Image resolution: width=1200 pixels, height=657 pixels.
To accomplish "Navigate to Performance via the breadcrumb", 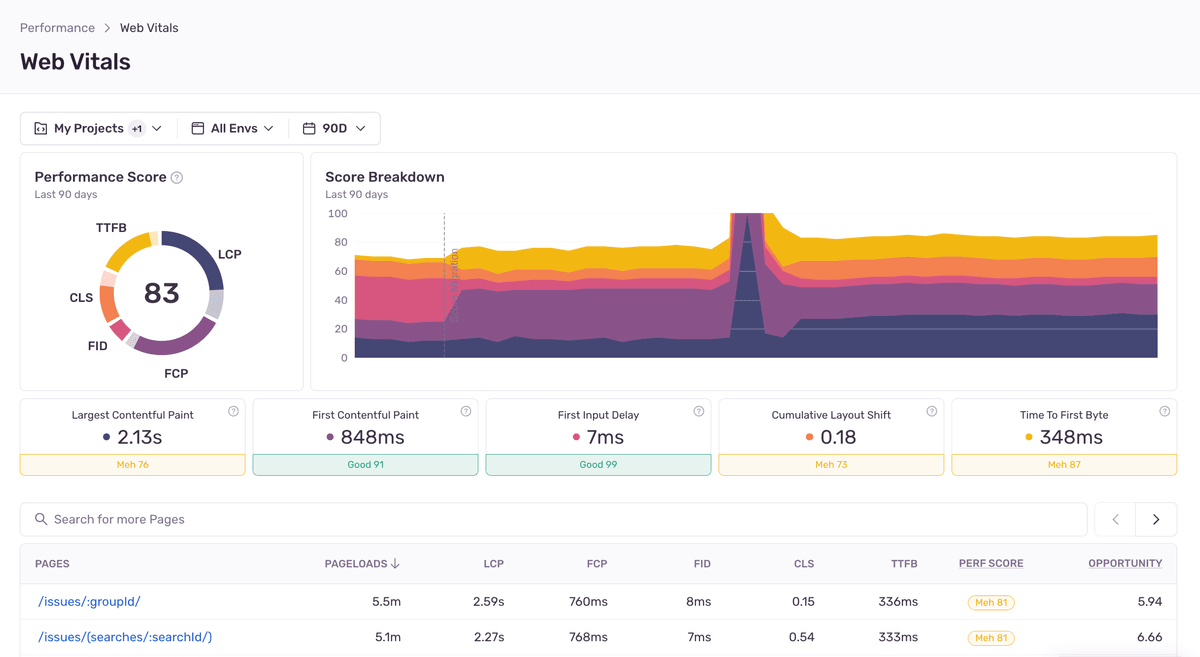I will [x=57, y=27].
